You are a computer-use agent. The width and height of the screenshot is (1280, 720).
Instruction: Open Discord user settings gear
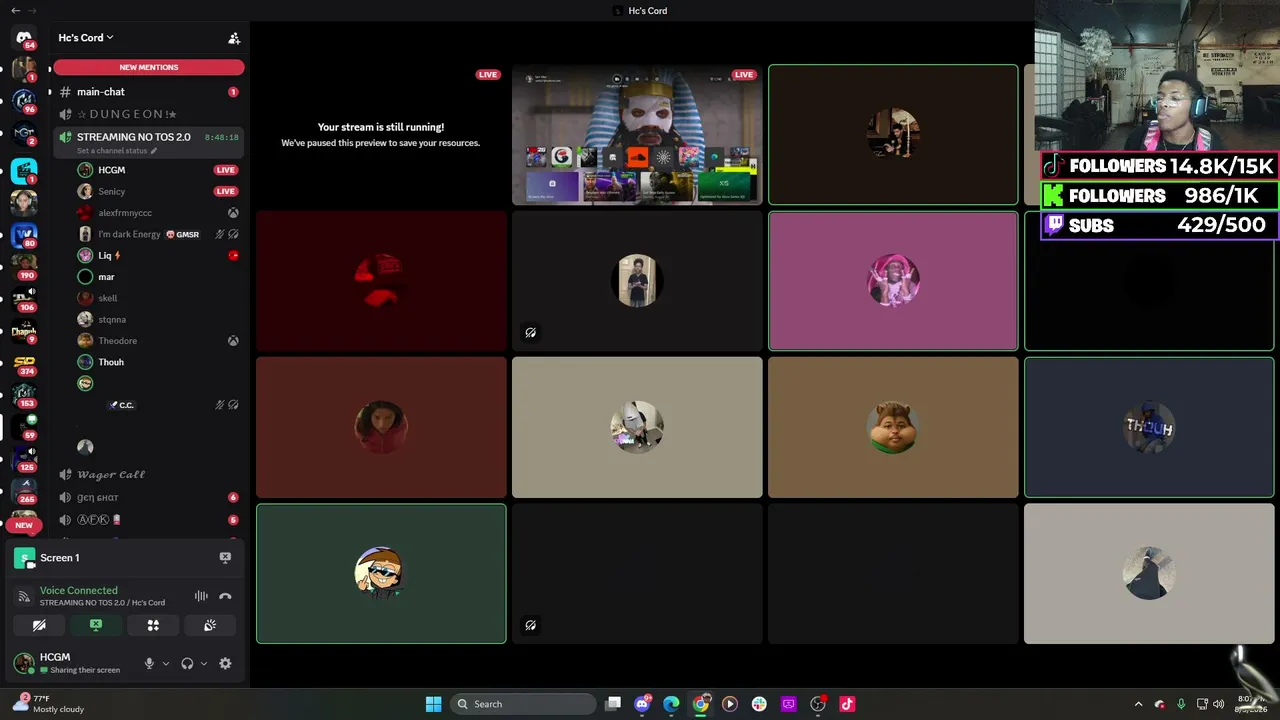(x=225, y=663)
